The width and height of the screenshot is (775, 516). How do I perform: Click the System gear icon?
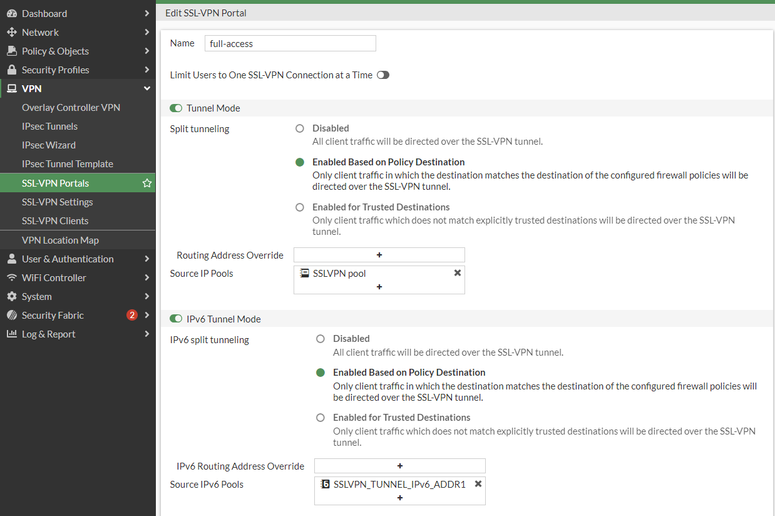click(12, 297)
